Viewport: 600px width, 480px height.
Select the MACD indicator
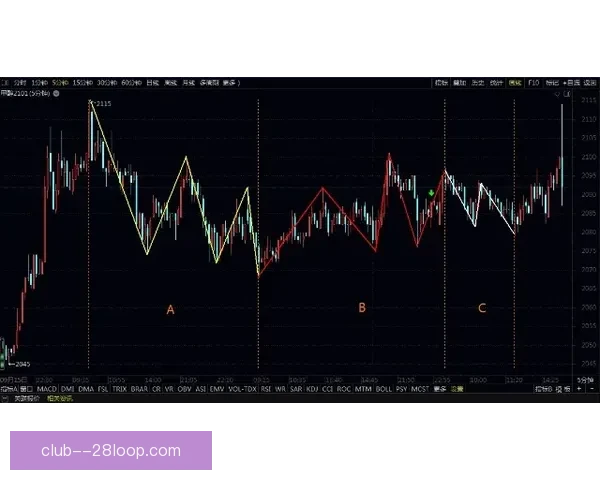(x=47, y=389)
